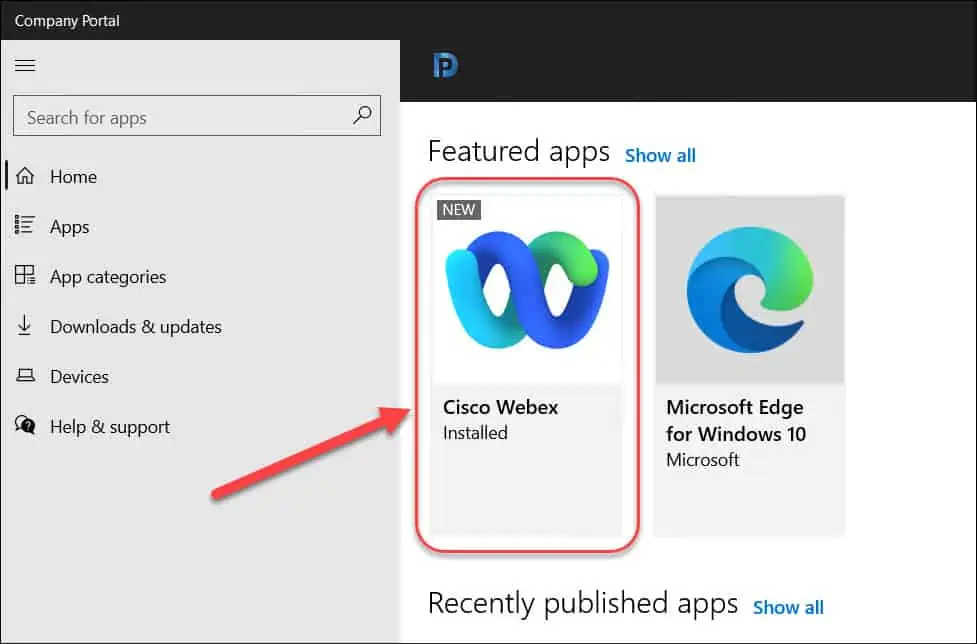This screenshot has width=977, height=644.
Task: Click the Microsoft publisher label
Action: (702, 460)
